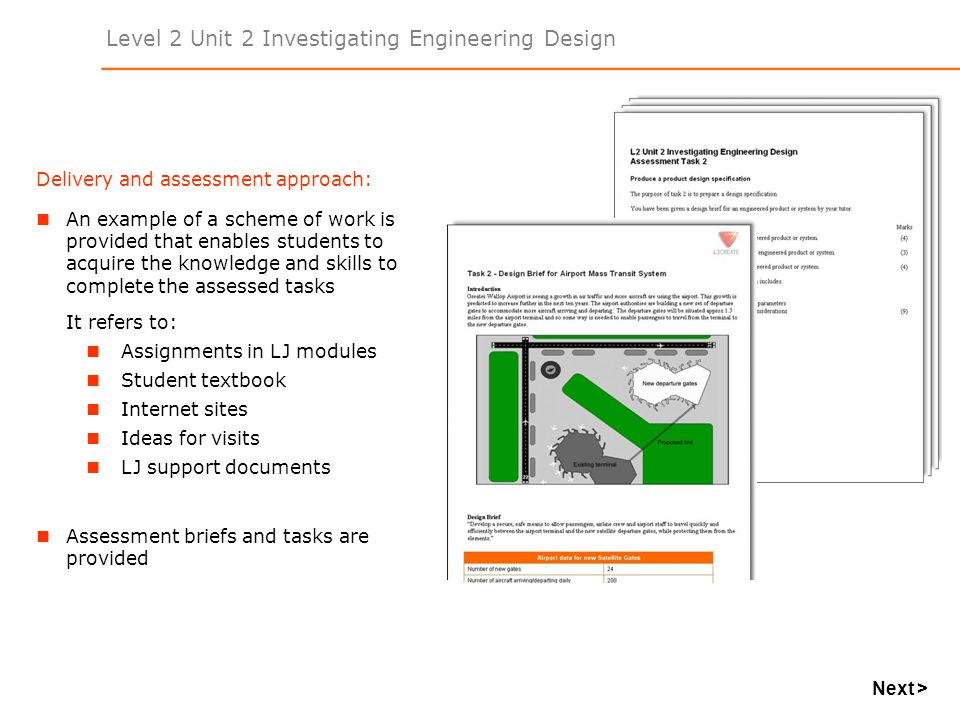Screen dimensions: 960x720
Task: Click 'Assignments in LJ modules' bullet
Action: (x=249, y=351)
